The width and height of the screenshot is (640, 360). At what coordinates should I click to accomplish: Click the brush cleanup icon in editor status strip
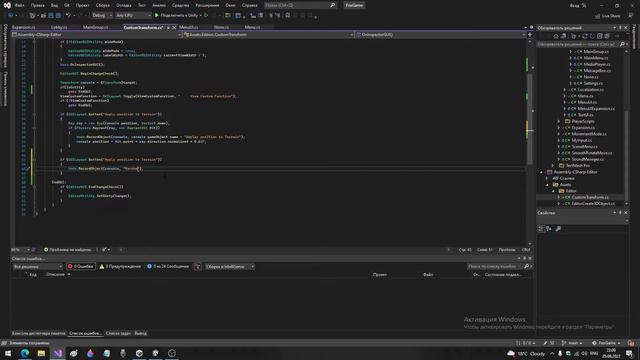click(x=104, y=249)
